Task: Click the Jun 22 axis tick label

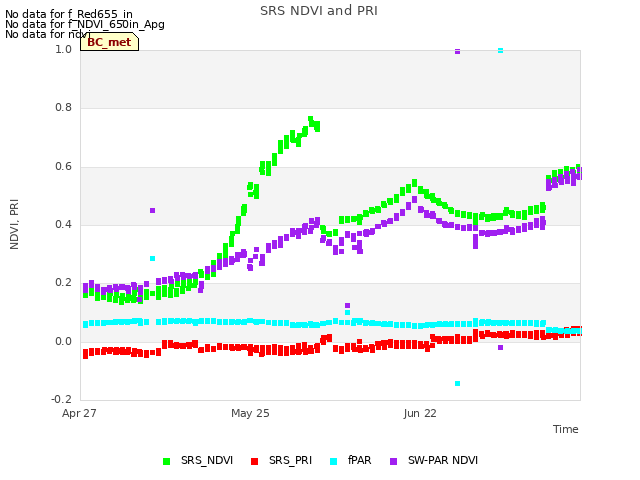Action: point(420,413)
